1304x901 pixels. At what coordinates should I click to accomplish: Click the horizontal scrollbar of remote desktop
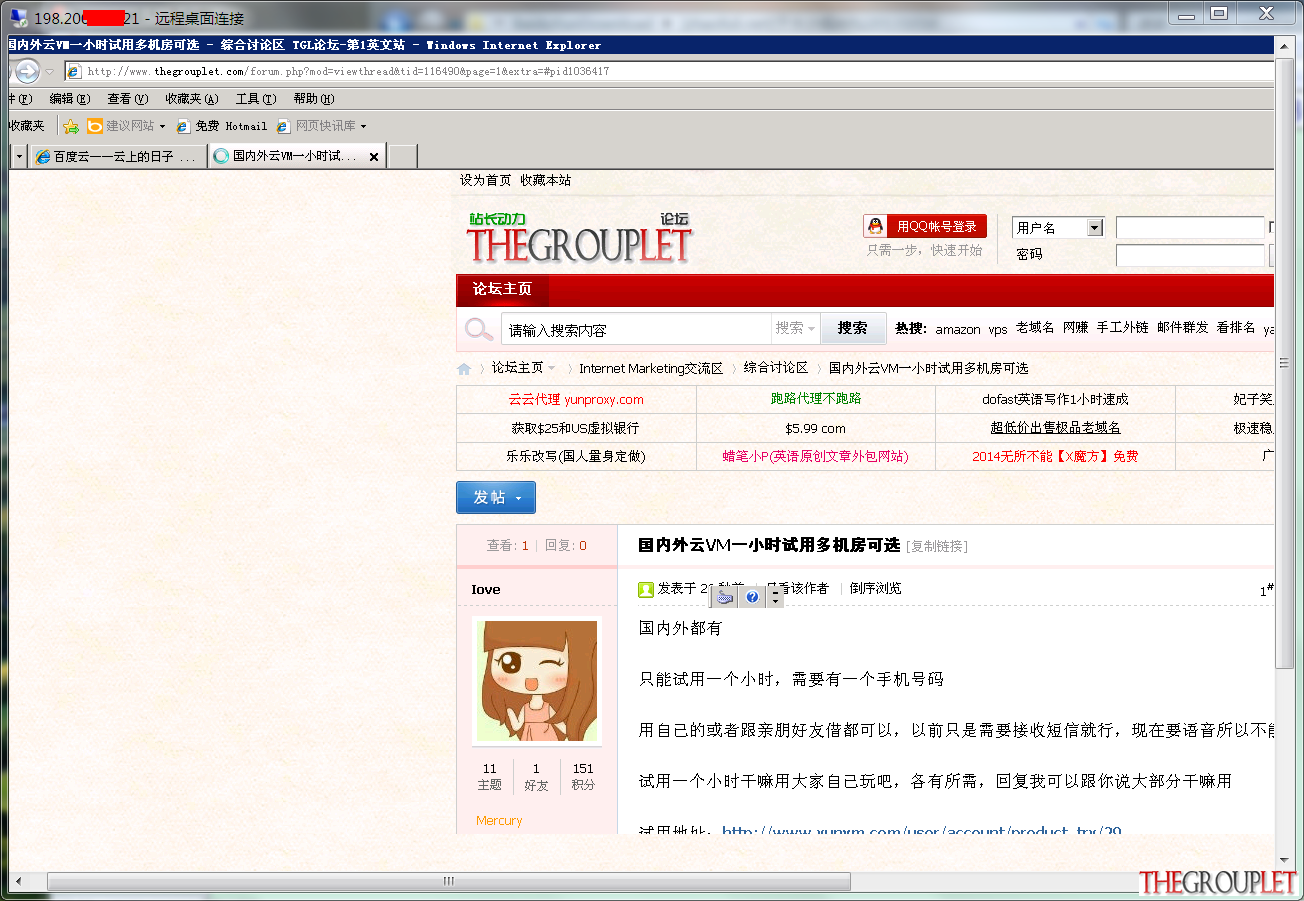449,881
